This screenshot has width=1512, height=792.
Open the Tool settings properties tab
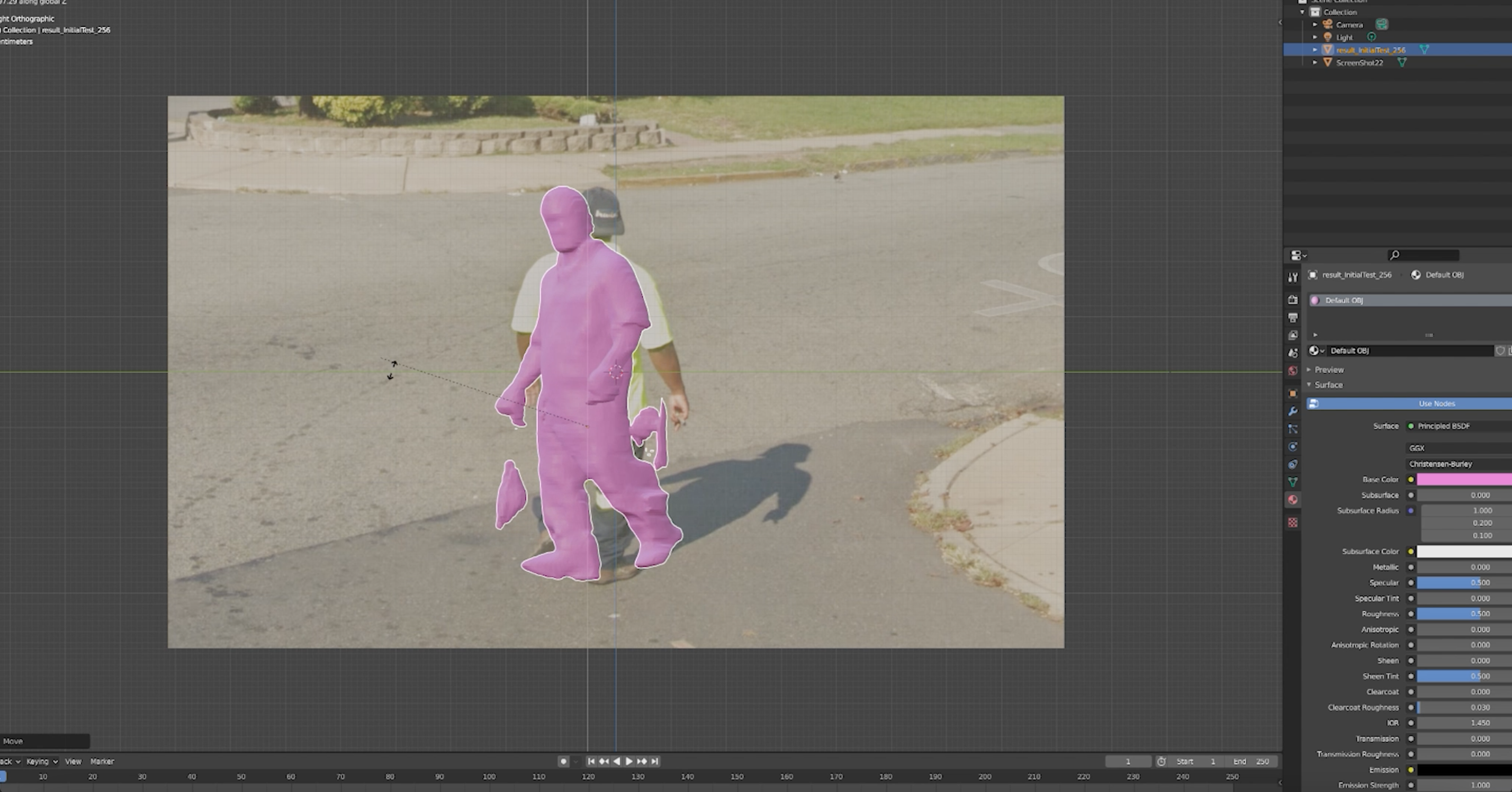[1292, 277]
